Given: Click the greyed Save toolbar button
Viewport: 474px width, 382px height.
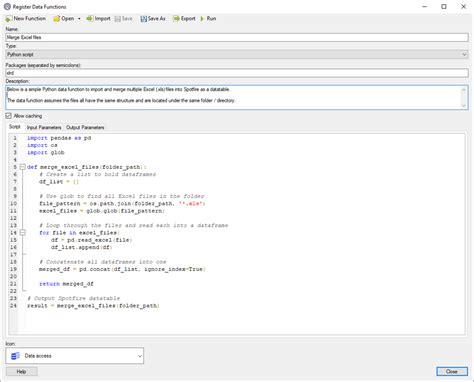Looking at the screenshot, I should point(124,19).
